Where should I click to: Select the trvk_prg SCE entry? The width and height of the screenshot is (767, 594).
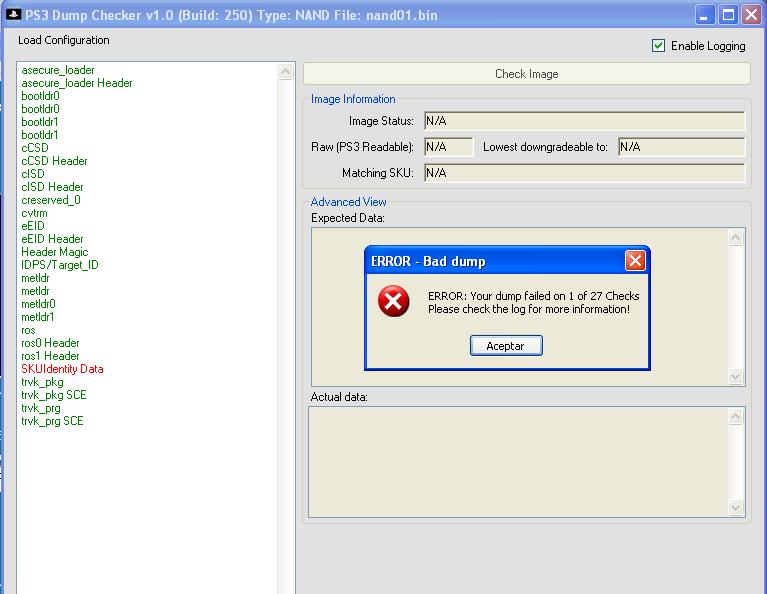pyautogui.click(x=52, y=421)
